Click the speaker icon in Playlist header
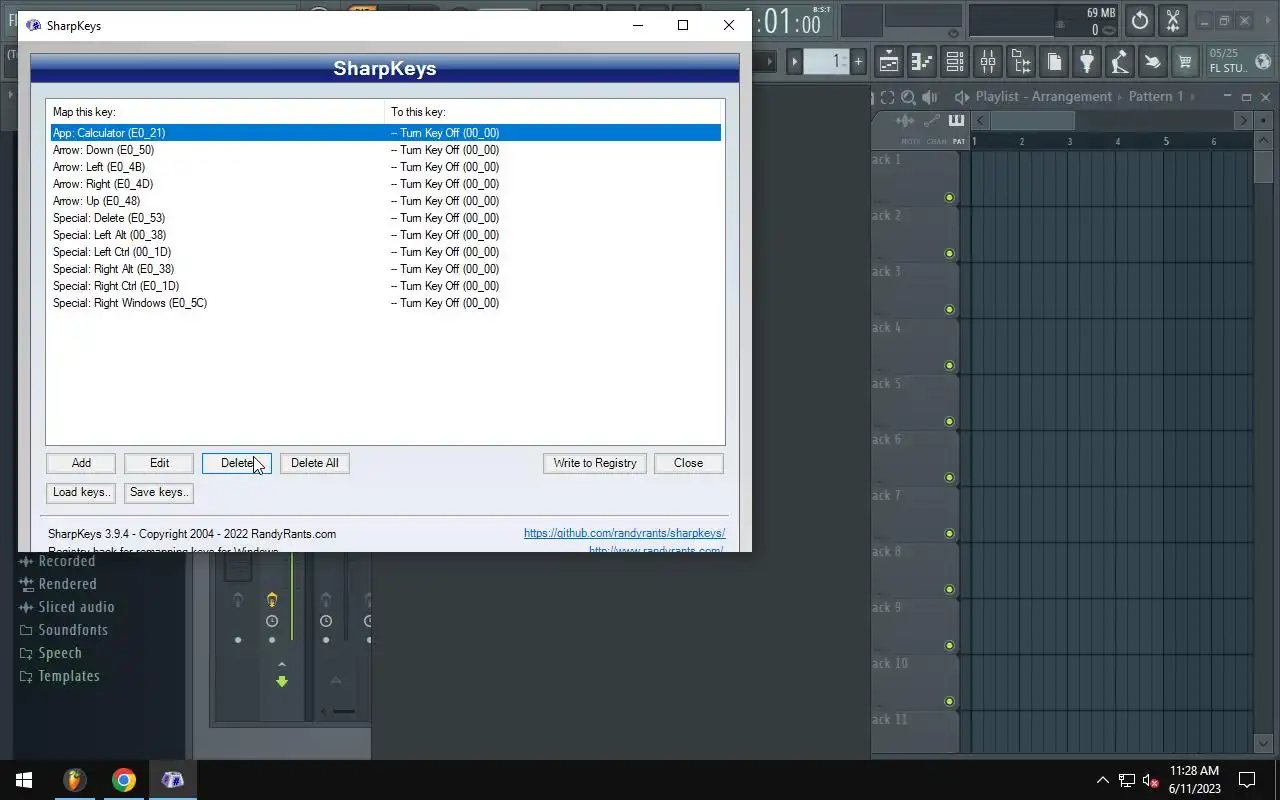This screenshot has width=1280, height=800. point(931,97)
